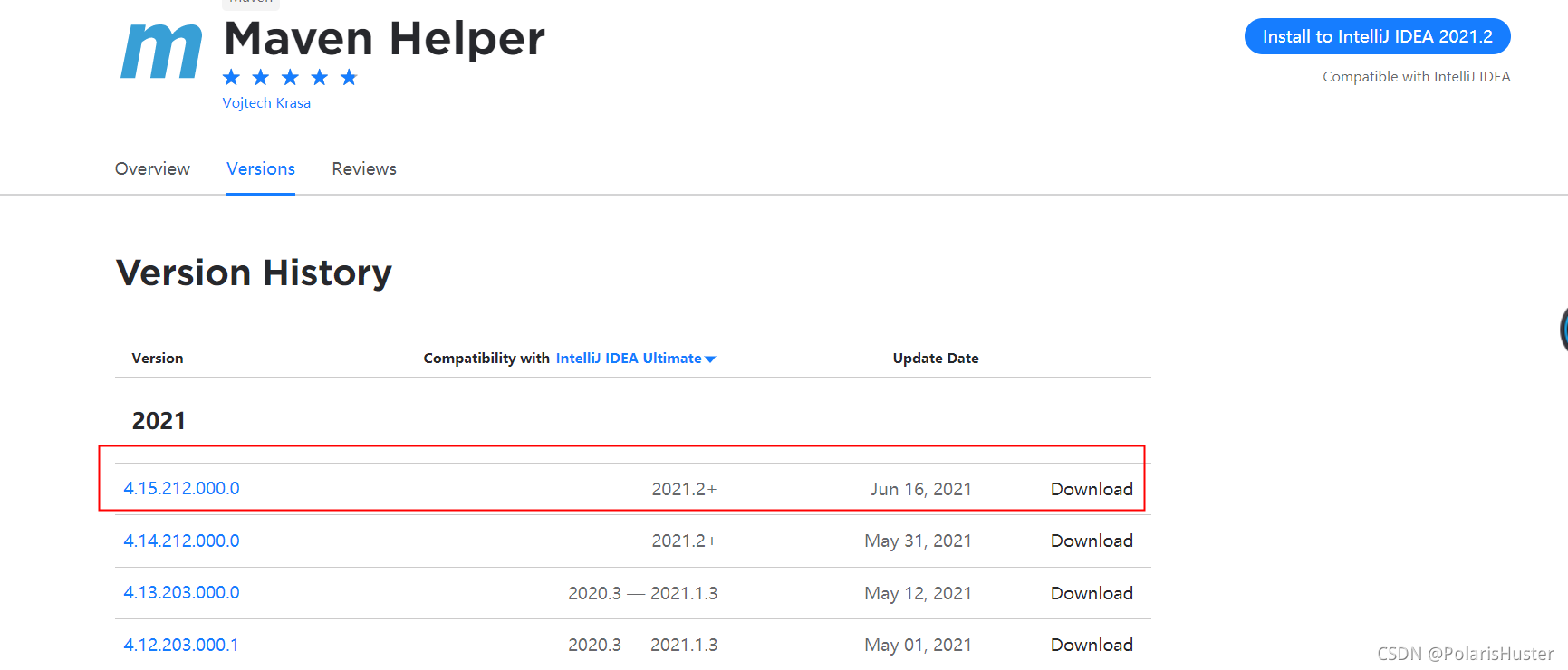Screen dimensions: 1568x670
Task: Select the Versions tab
Action: [261, 169]
